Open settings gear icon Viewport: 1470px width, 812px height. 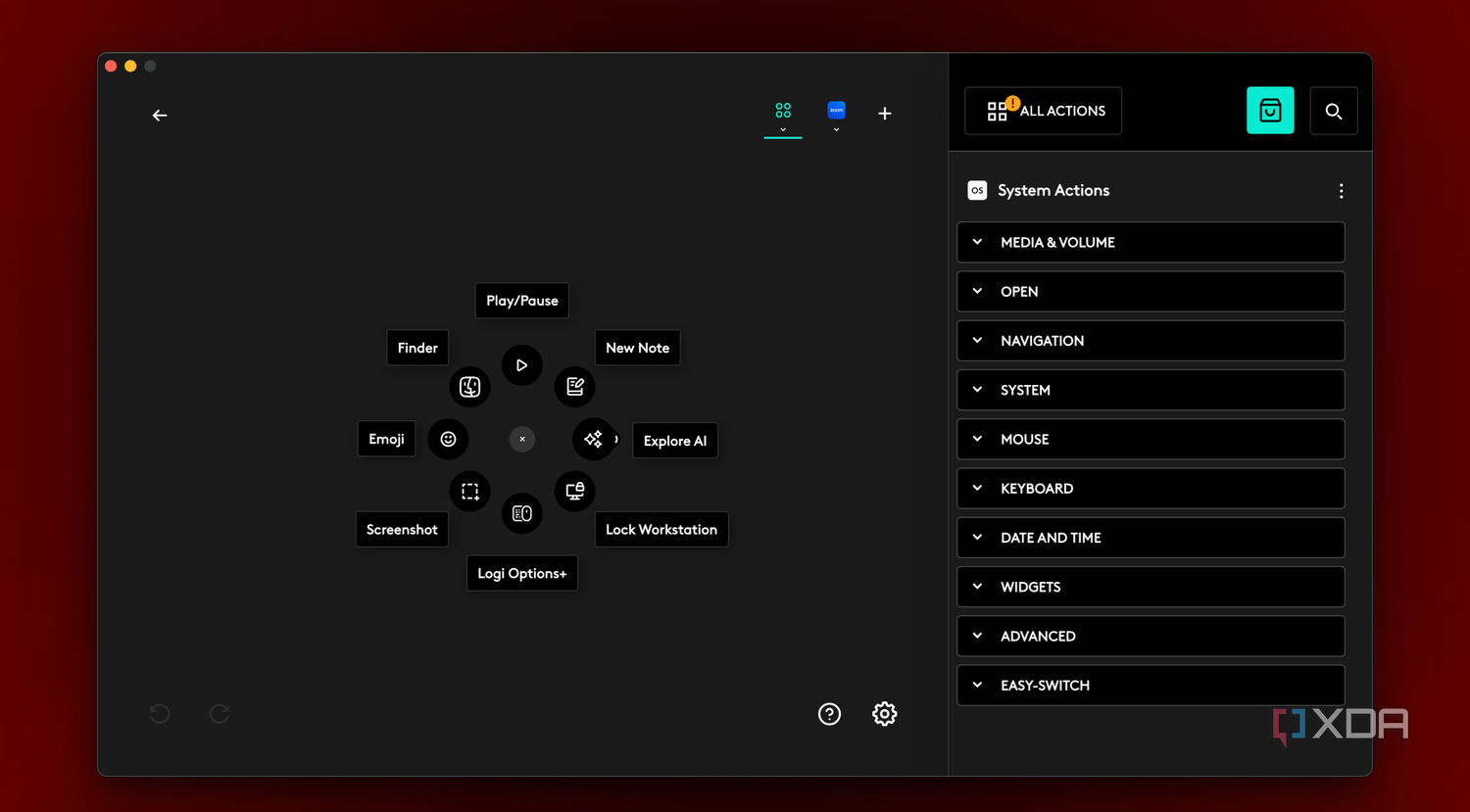point(885,714)
